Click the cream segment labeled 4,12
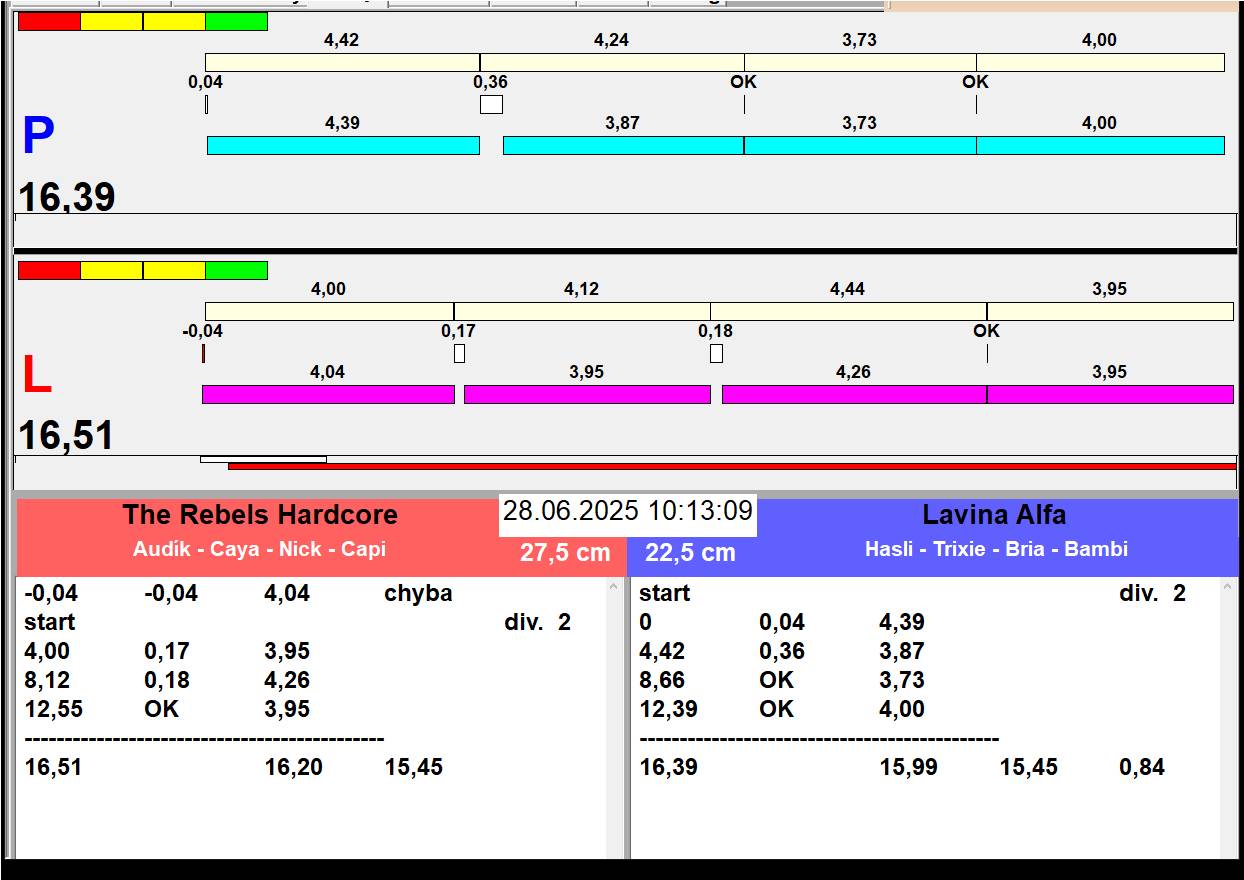The width and height of the screenshot is (1244, 880). (582, 312)
